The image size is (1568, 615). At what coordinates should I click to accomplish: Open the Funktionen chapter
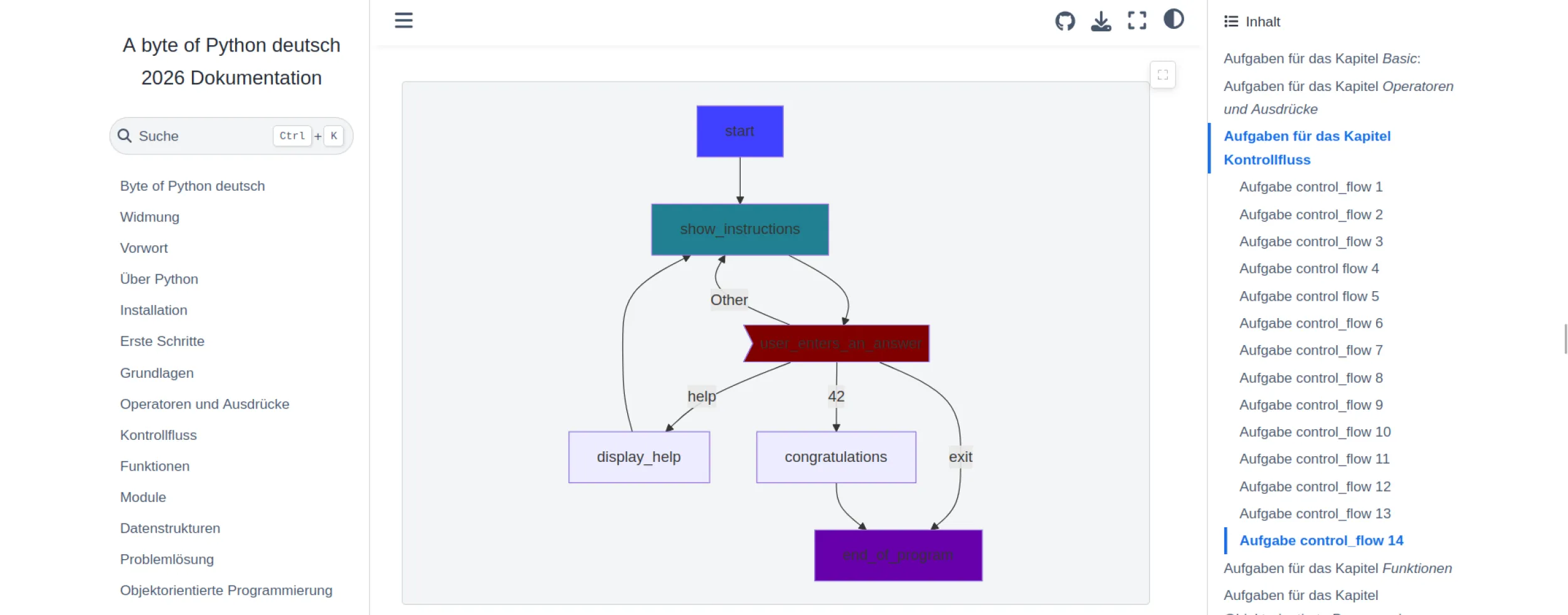(x=155, y=466)
